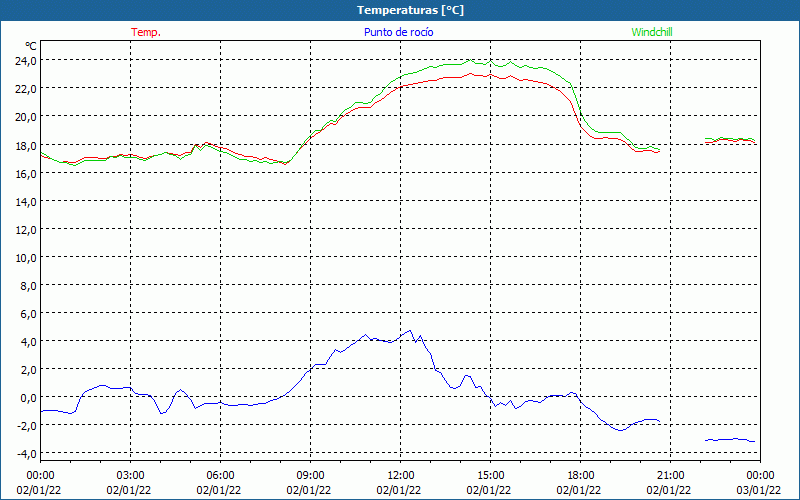Click the '8,0' y-axis value
The image size is (800, 500).
pyautogui.click(x=28, y=286)
